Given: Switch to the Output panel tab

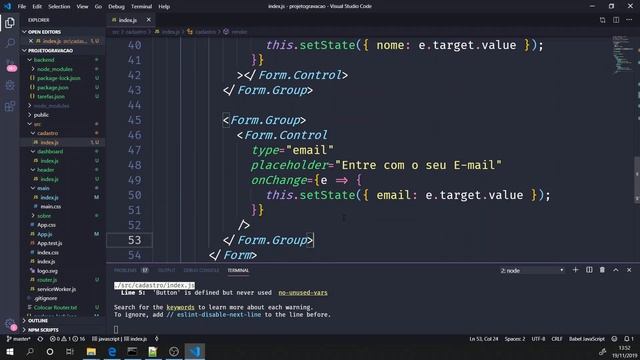Looking at the screenshot, I should tap(167, 270).
